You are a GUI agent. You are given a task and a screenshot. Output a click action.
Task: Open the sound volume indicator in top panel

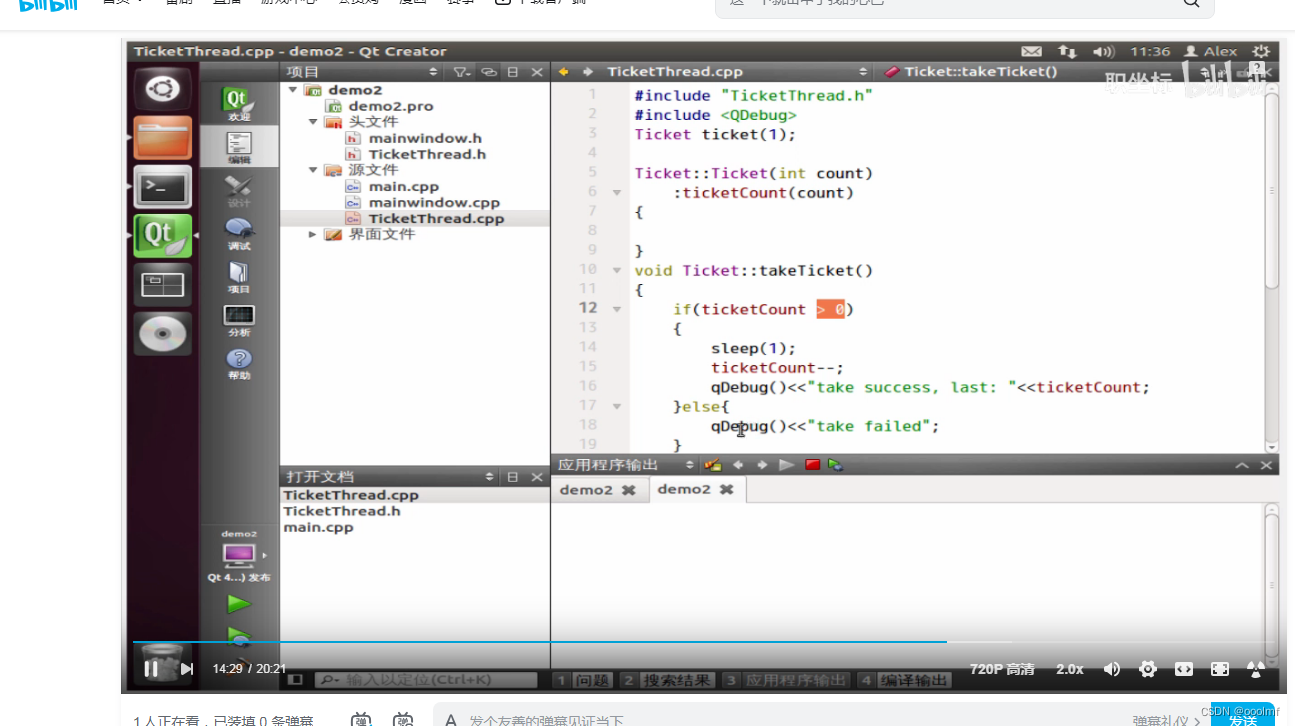pyautogui.click(x=1103, y=51)
